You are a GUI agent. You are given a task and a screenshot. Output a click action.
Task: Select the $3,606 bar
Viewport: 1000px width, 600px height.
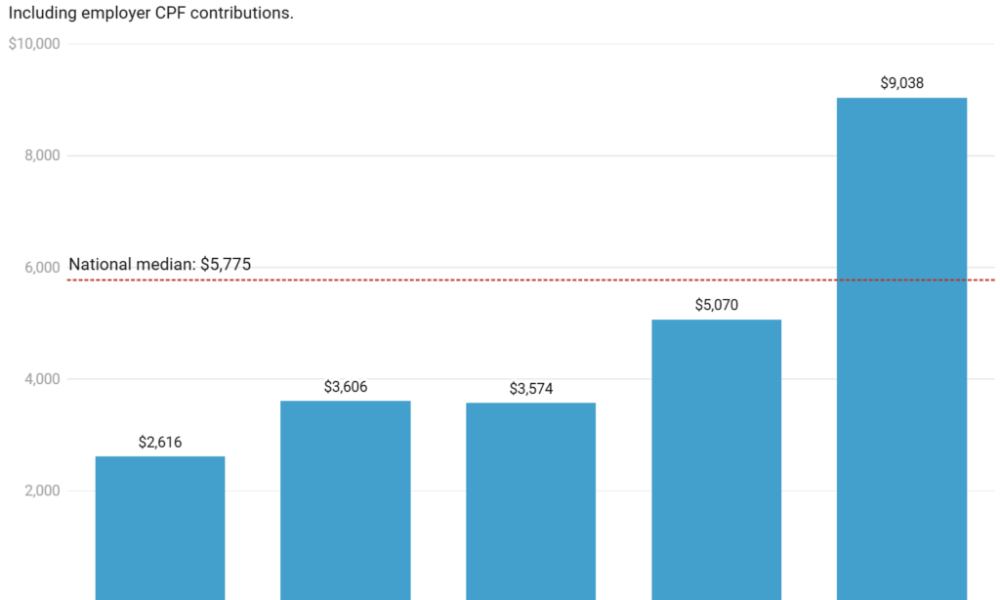pyautogui.click(x=345, y=500)
